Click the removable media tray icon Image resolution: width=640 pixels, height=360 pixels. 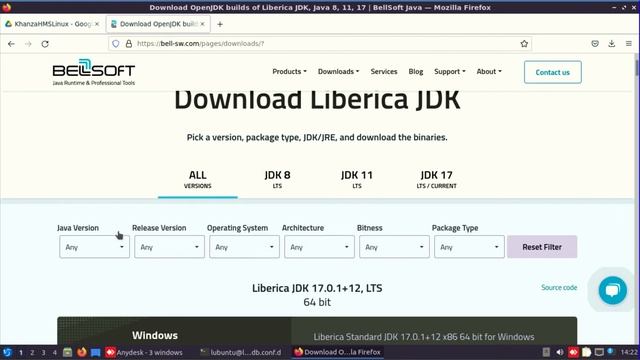[546, 352]
